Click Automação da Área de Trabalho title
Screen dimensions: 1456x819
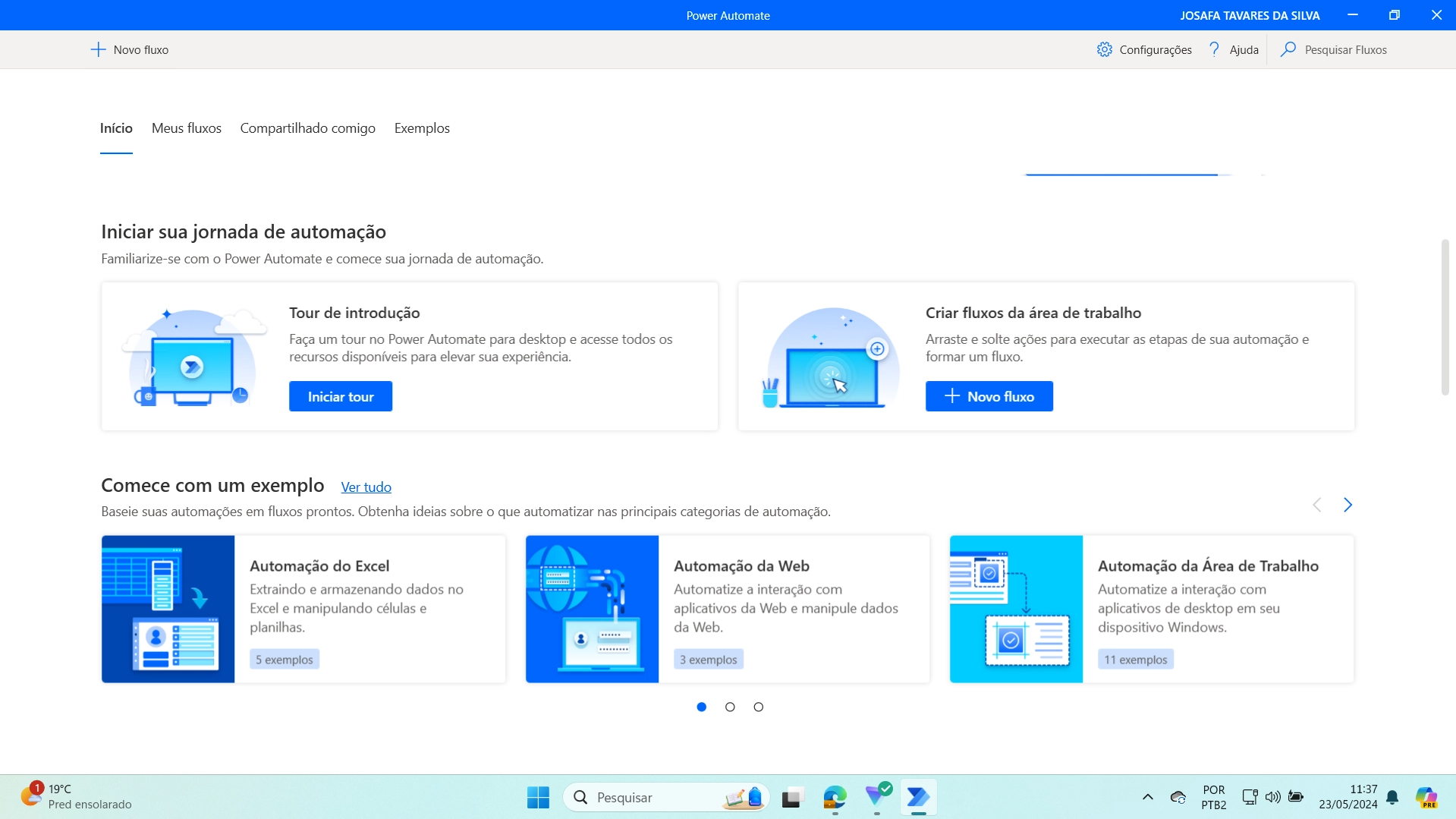pos(1208,566)
